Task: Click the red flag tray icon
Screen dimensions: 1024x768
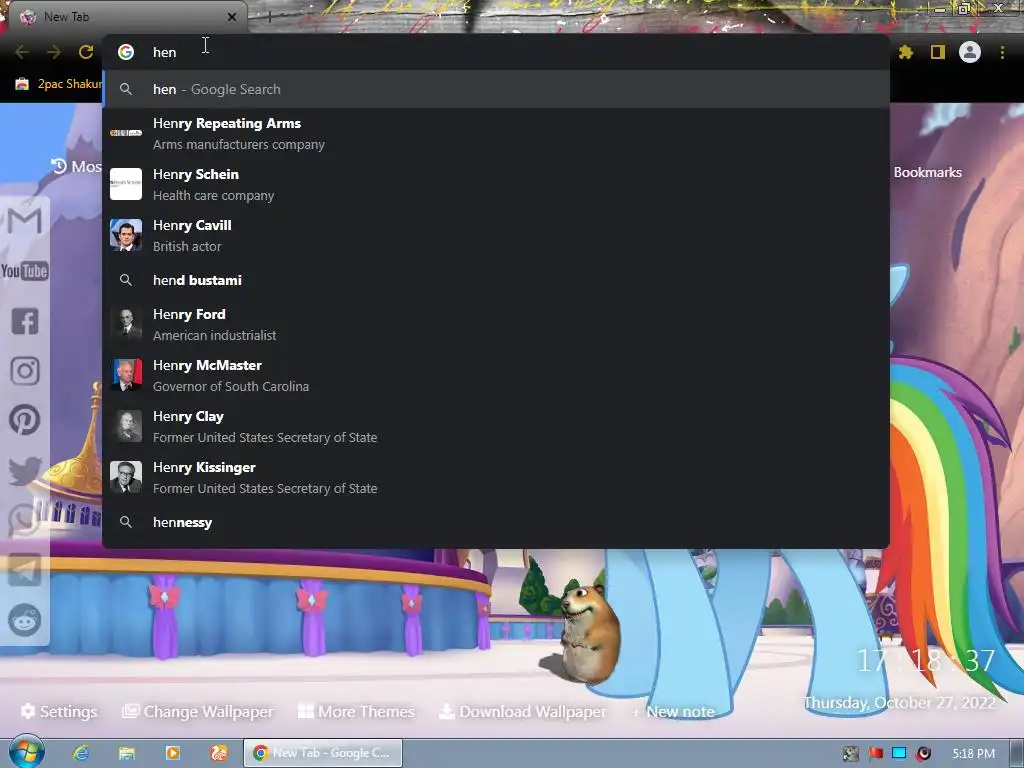Action: pyautogui.click(x=875, y=754)
